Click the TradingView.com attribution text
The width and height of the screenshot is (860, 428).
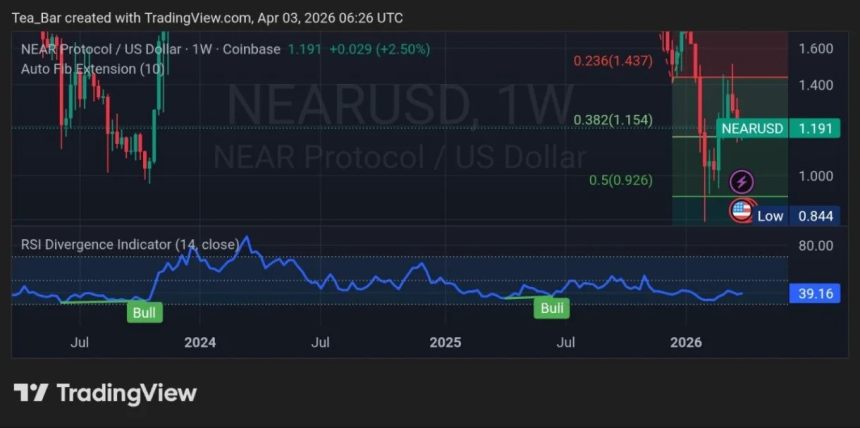point(200,17)
